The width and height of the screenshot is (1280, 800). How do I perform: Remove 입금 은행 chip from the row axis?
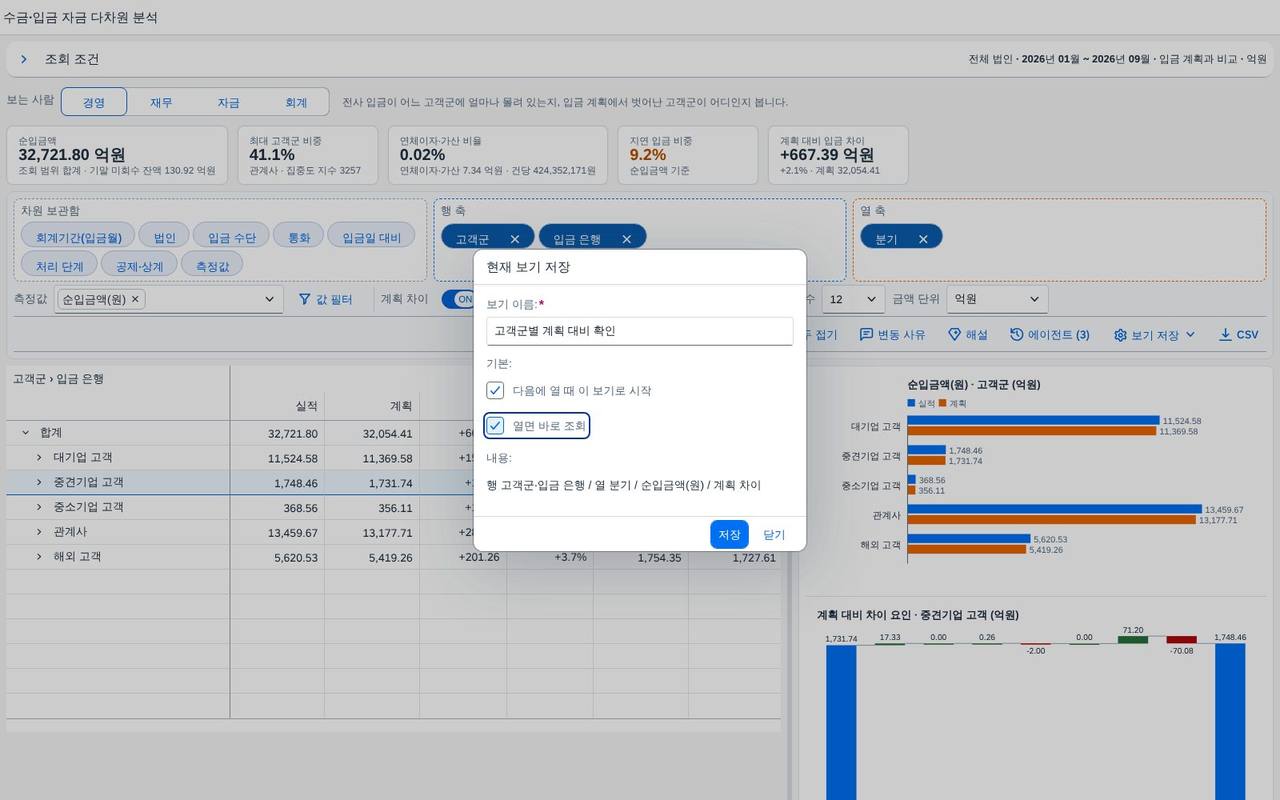click(627, 239)
